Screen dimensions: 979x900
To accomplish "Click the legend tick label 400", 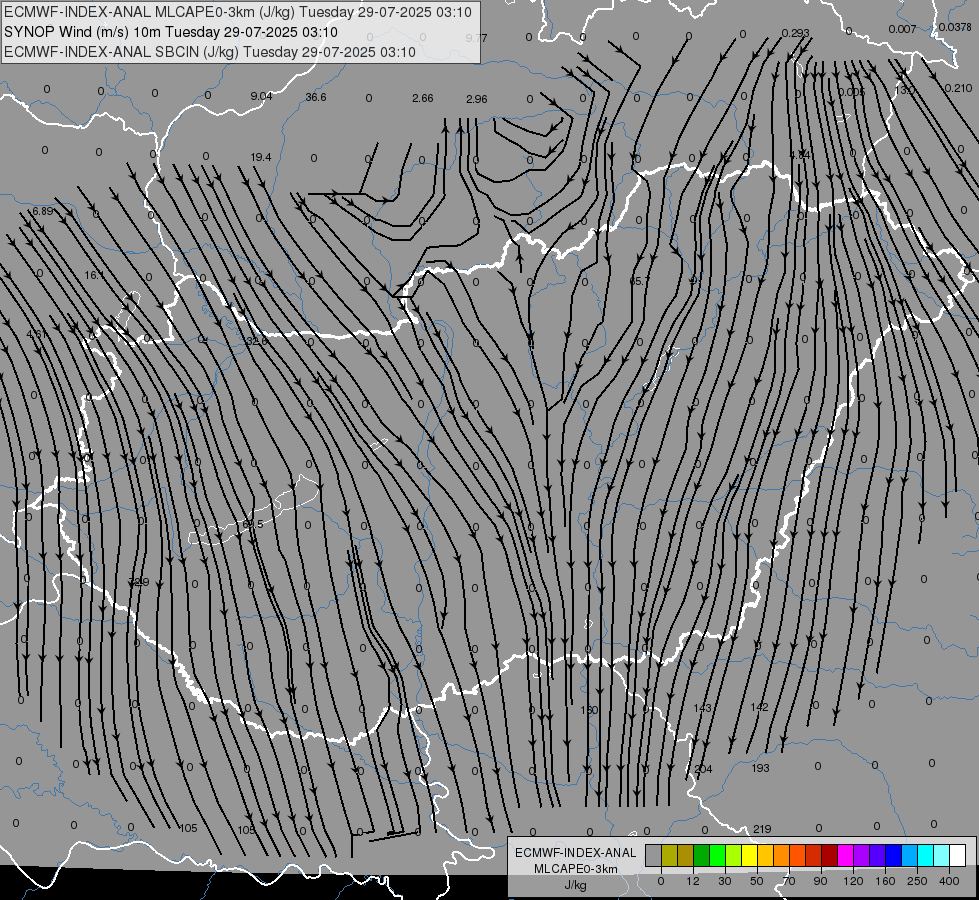I will [949, 881].
